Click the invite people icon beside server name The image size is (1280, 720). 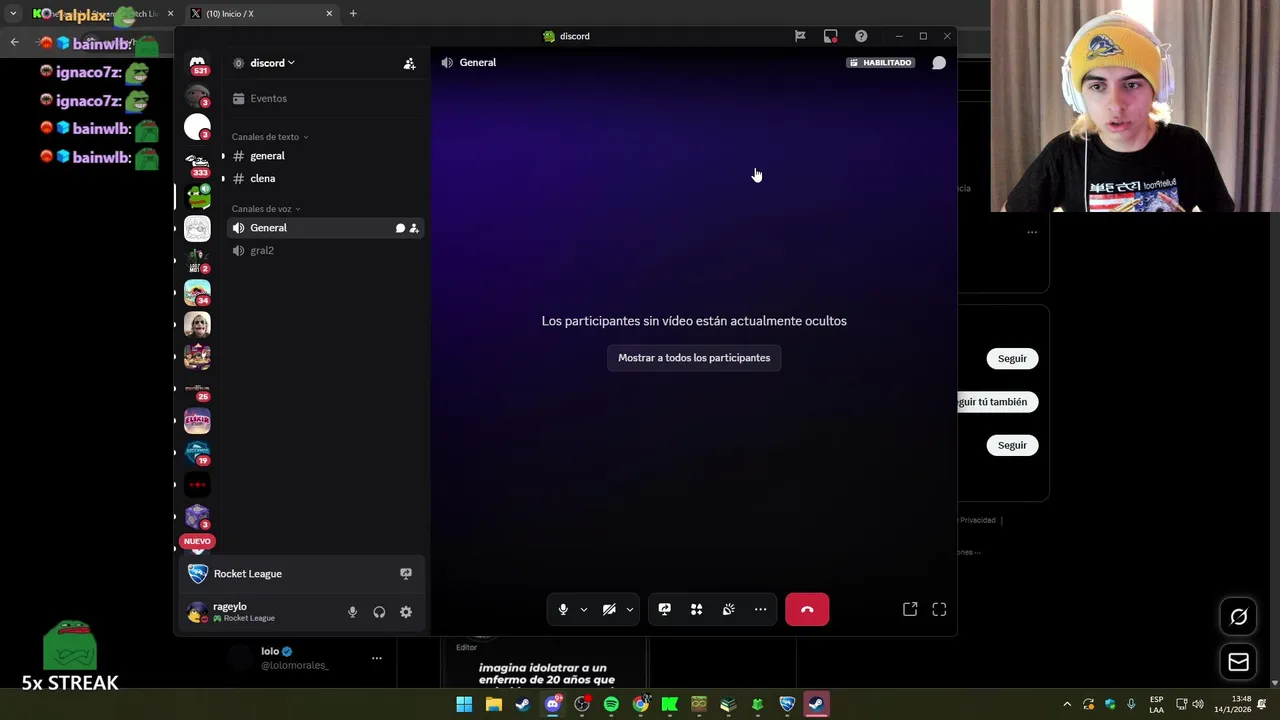coord(409,63)
